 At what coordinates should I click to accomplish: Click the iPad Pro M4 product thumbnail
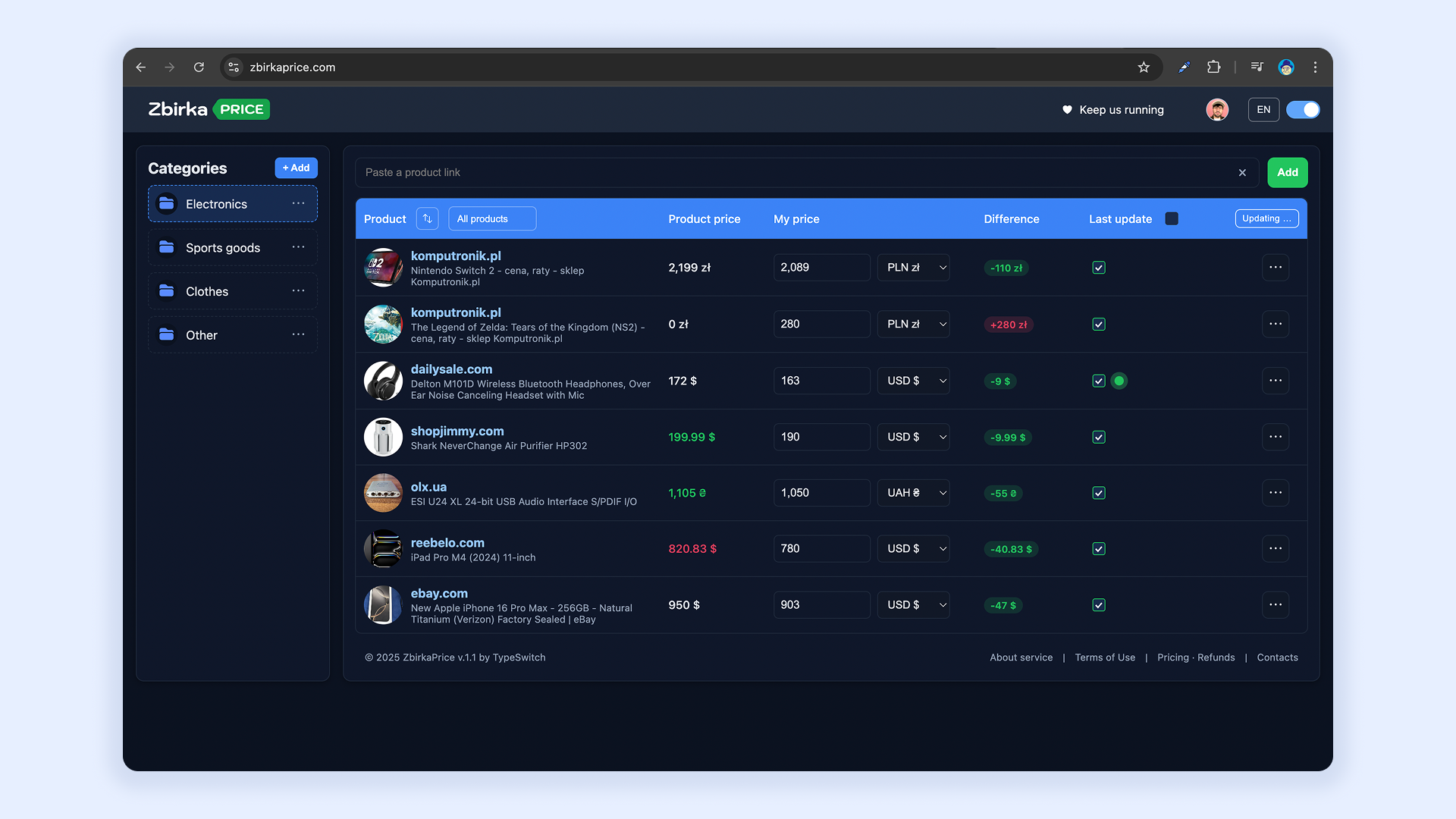pyautogui.click(x=383, y=548)
